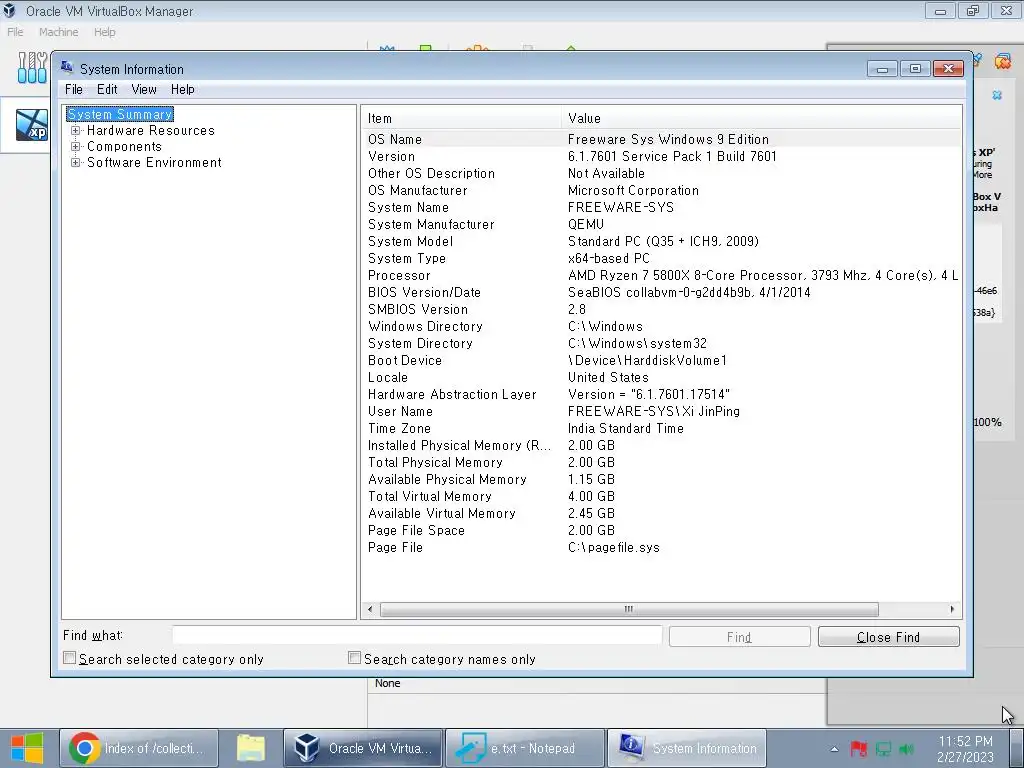Select the Components tree item

point(124,146)
